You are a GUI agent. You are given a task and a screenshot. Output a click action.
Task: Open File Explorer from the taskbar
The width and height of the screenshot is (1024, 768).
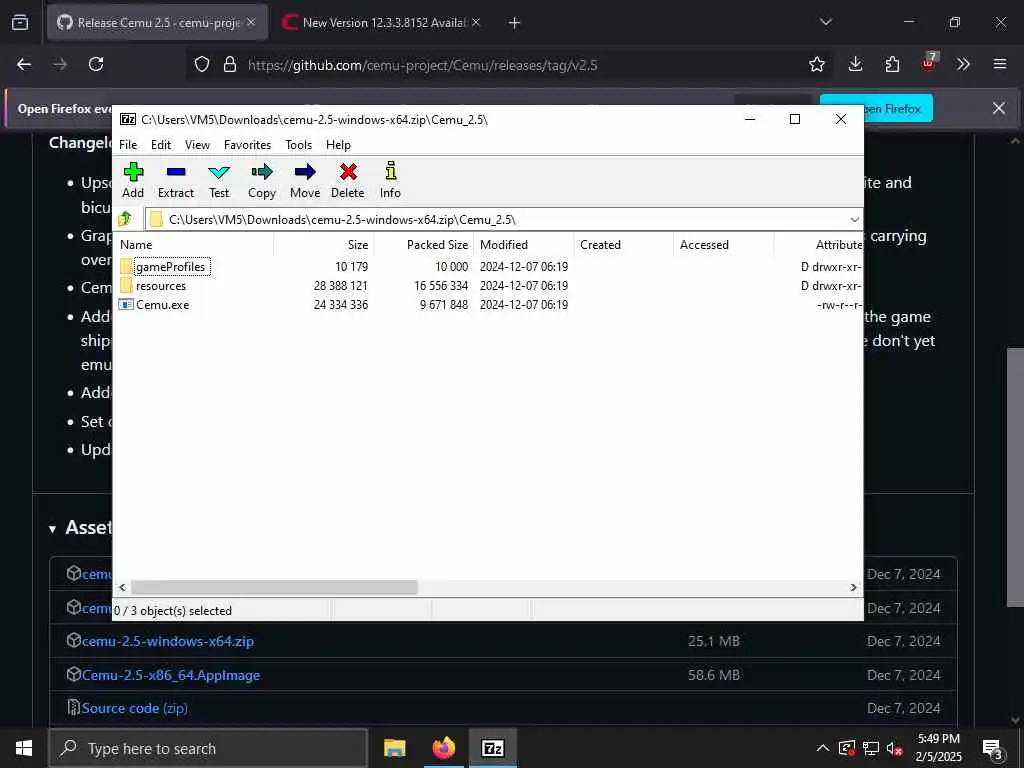tap(394, 748)
